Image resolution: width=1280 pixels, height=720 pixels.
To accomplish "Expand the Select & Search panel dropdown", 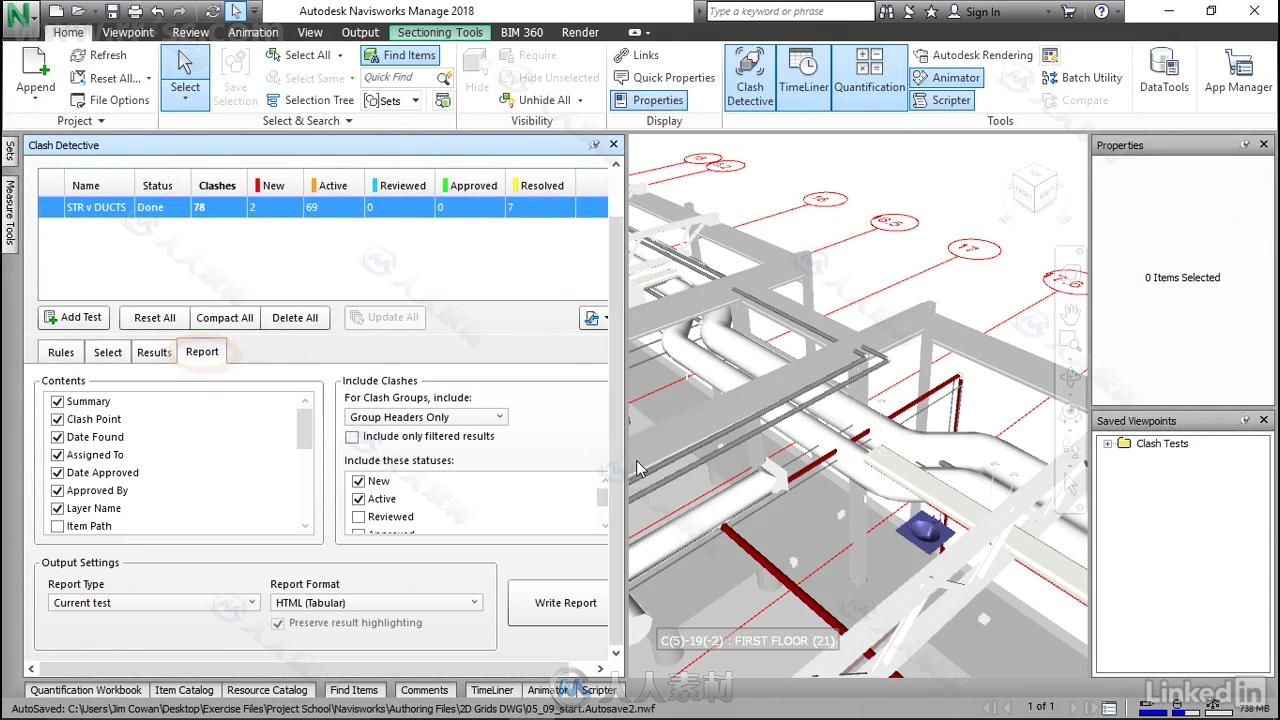I will coord(349,121).
